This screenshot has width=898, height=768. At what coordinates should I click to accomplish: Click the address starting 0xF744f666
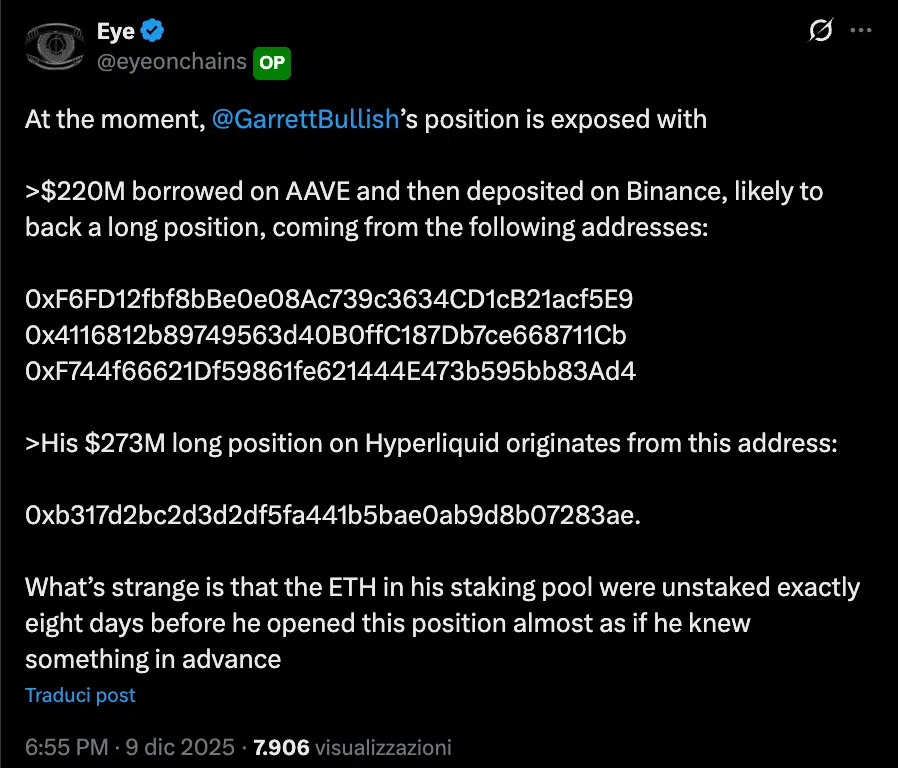tap(330, 371)
